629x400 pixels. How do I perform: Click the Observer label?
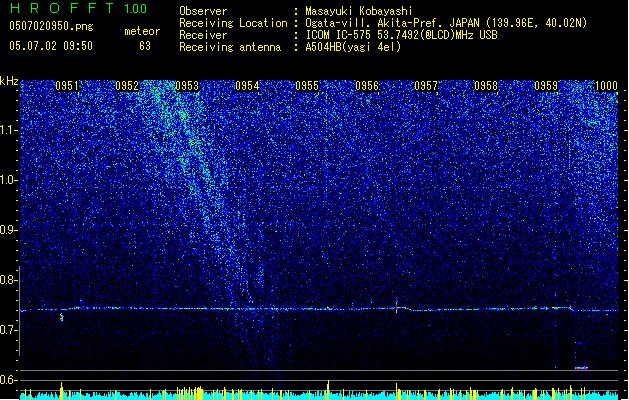click(x=203, y=11)
